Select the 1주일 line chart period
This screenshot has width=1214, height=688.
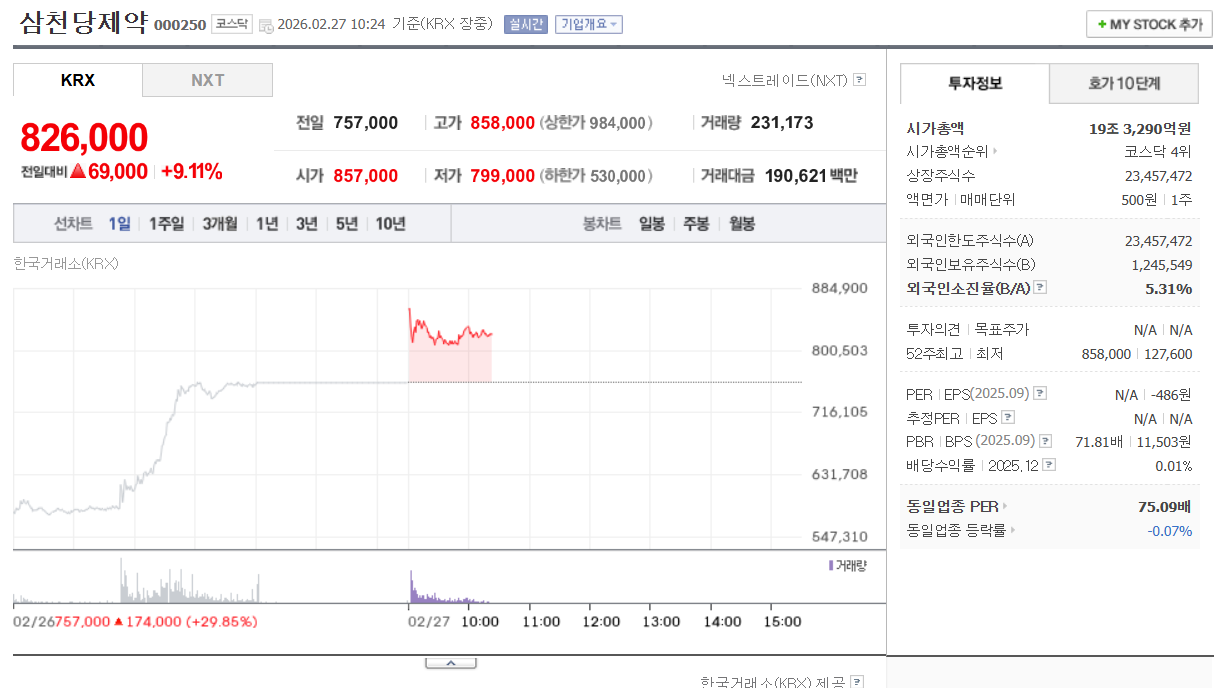point(166,223)
